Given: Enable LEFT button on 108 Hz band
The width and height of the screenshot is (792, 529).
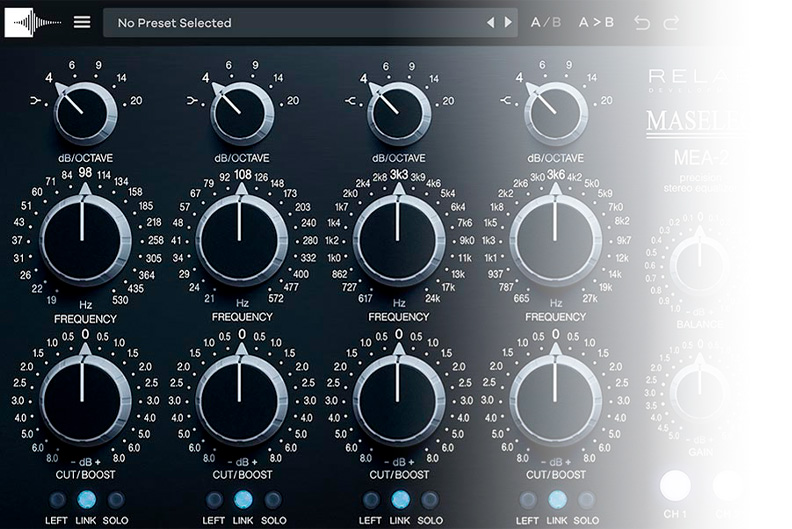Looking at the screenshot, I should (214, 500).
